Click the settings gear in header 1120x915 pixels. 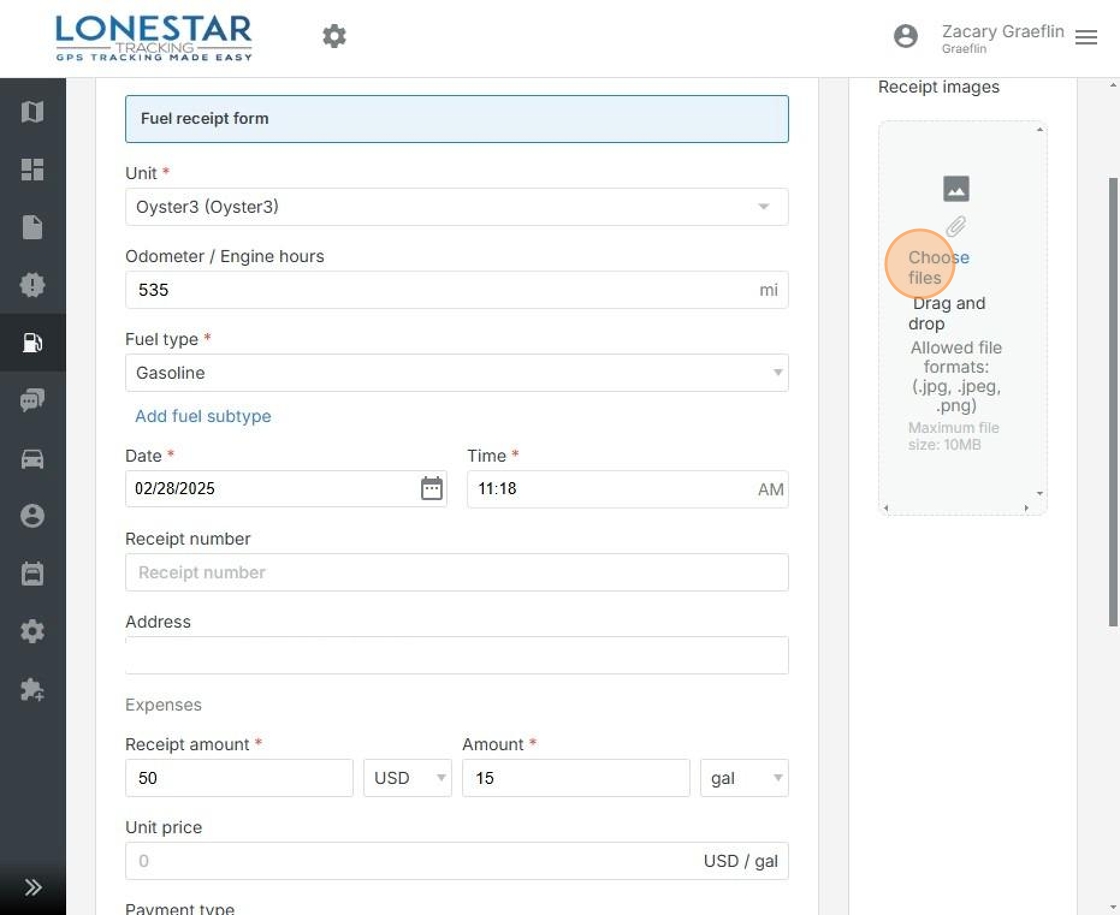click(x=334, y=37)
